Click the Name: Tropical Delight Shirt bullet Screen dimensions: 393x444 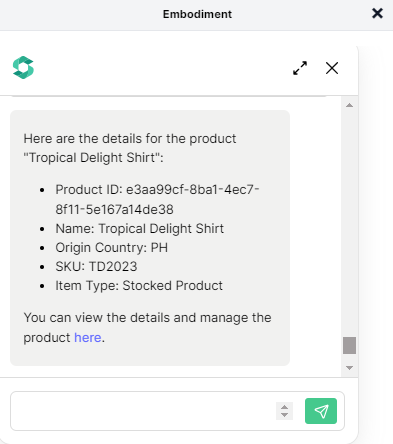pos(140,229)
